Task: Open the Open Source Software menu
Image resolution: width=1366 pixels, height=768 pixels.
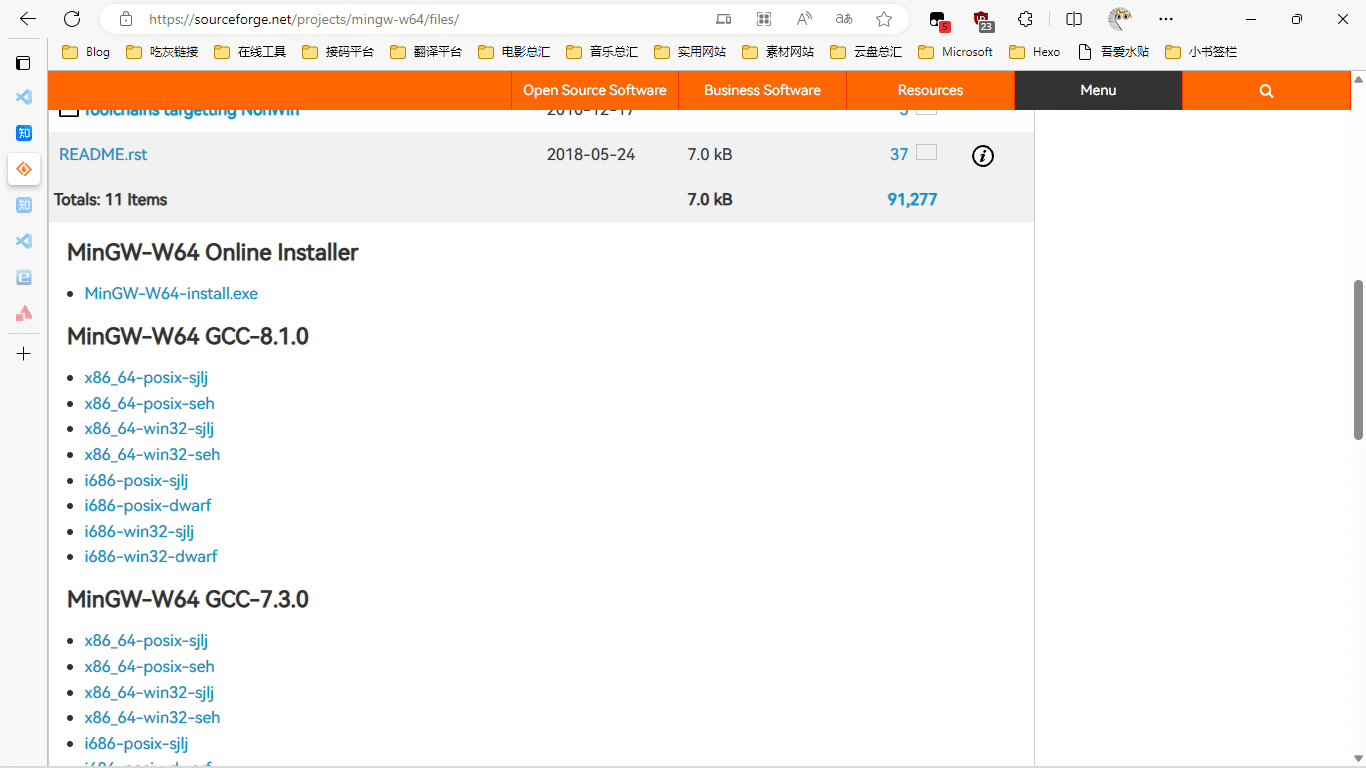Action: [594, 91]
